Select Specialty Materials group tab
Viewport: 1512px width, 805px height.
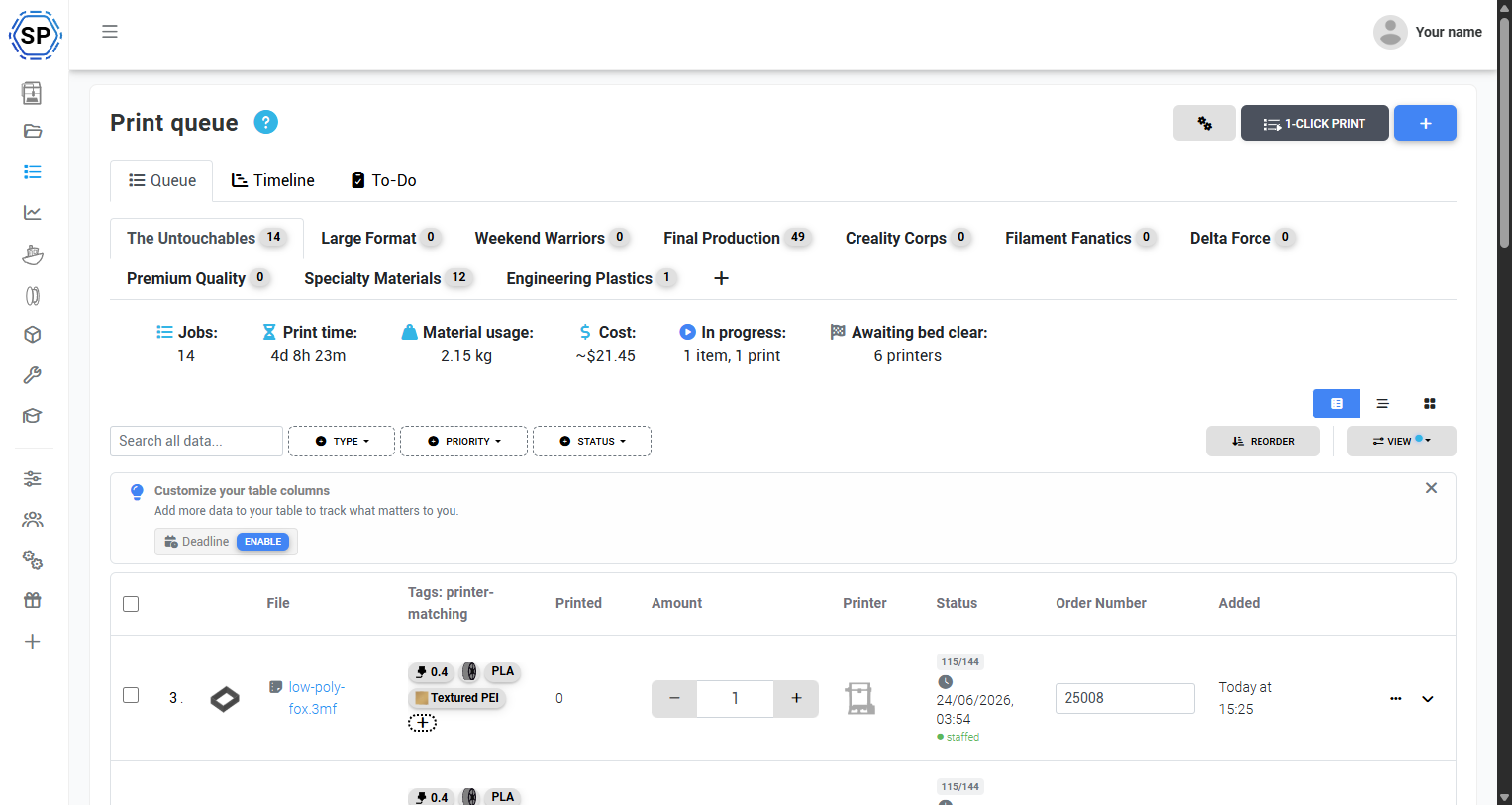387,278
